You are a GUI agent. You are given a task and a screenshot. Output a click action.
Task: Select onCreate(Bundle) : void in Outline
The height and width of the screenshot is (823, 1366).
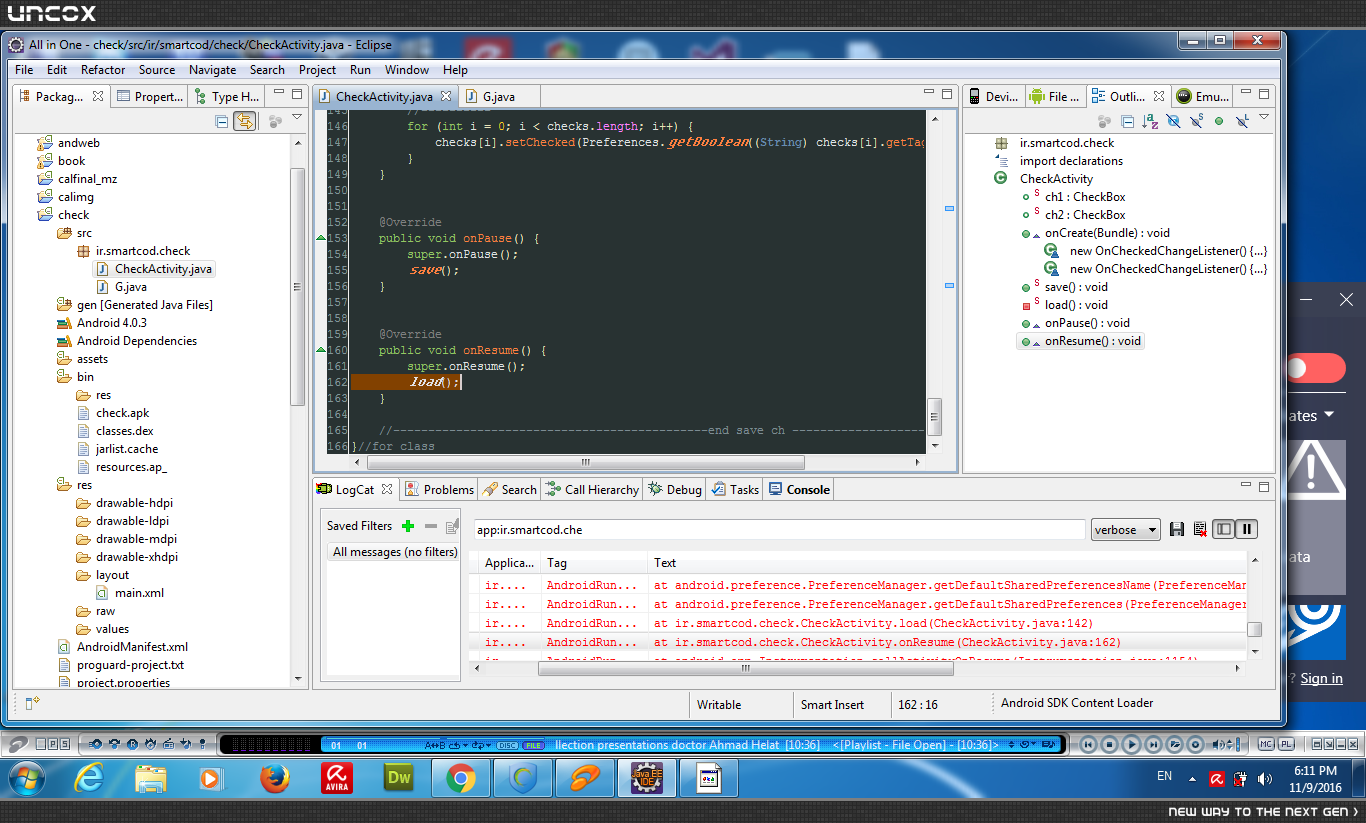1096,233
